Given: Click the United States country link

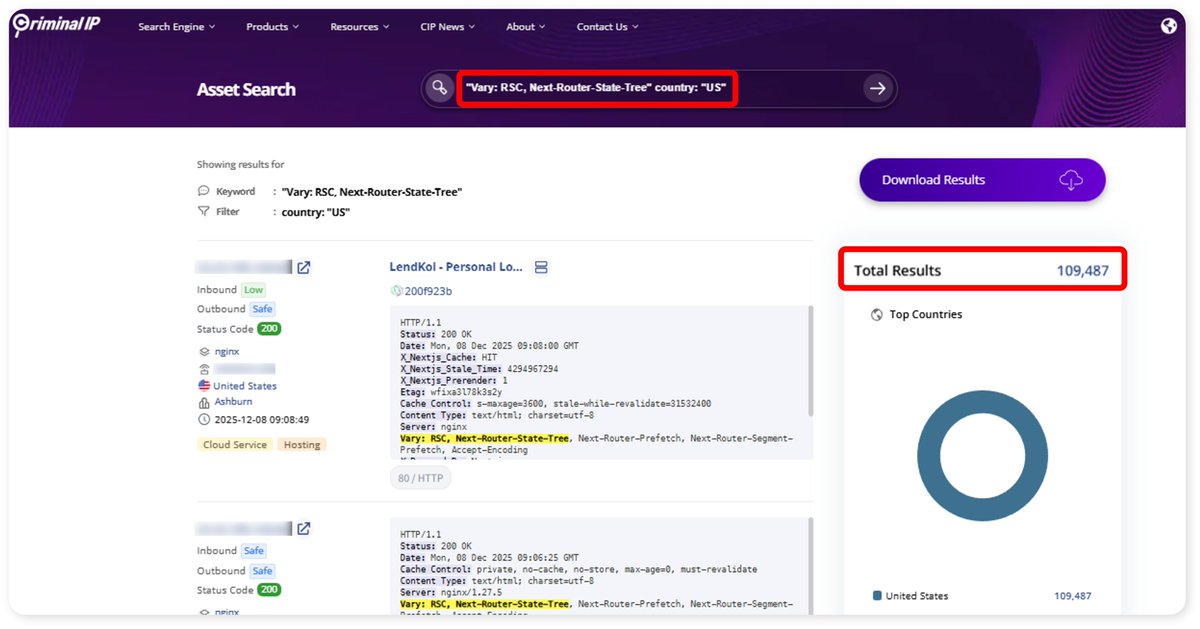Looking at the screenshot, I should [x=245, y=386].
